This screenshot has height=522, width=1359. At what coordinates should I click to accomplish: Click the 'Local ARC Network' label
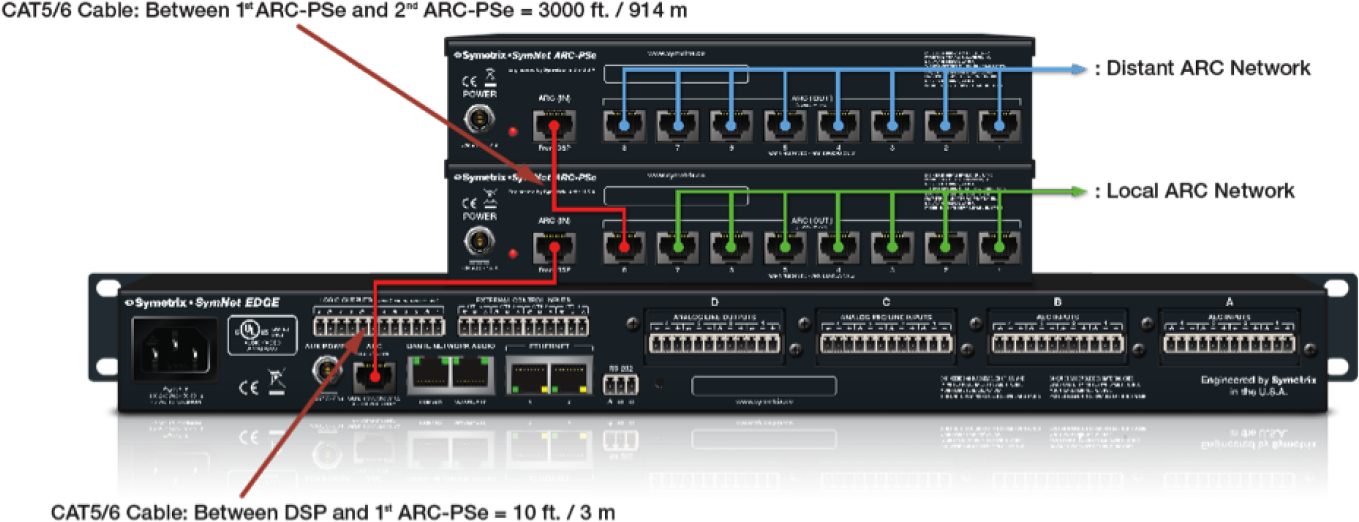point(1195,190)
